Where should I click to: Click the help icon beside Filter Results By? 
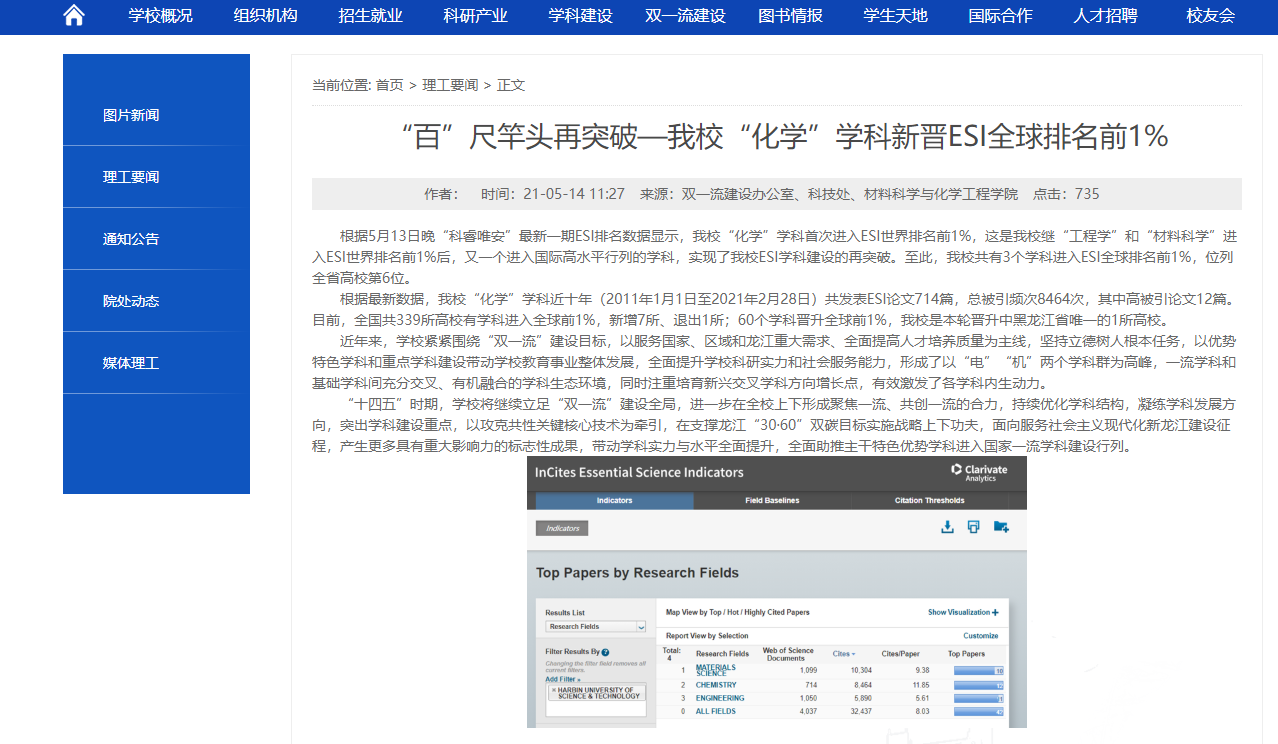coord(606,652)
